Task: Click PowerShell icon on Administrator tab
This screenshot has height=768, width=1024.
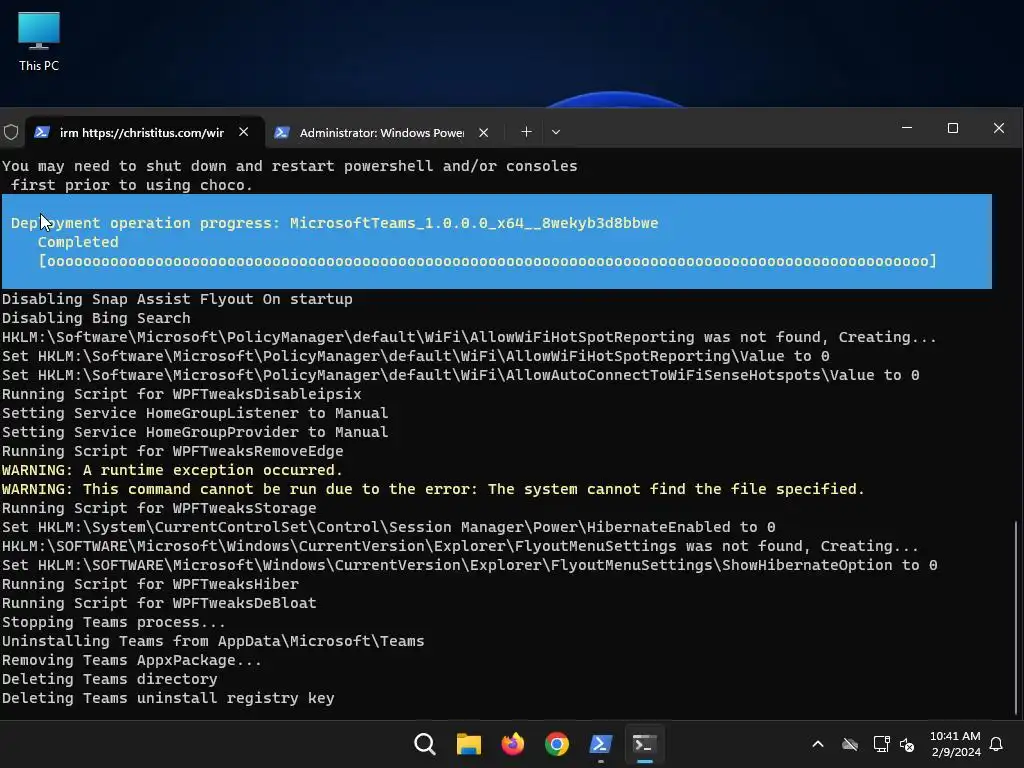Action: [282, 133]
